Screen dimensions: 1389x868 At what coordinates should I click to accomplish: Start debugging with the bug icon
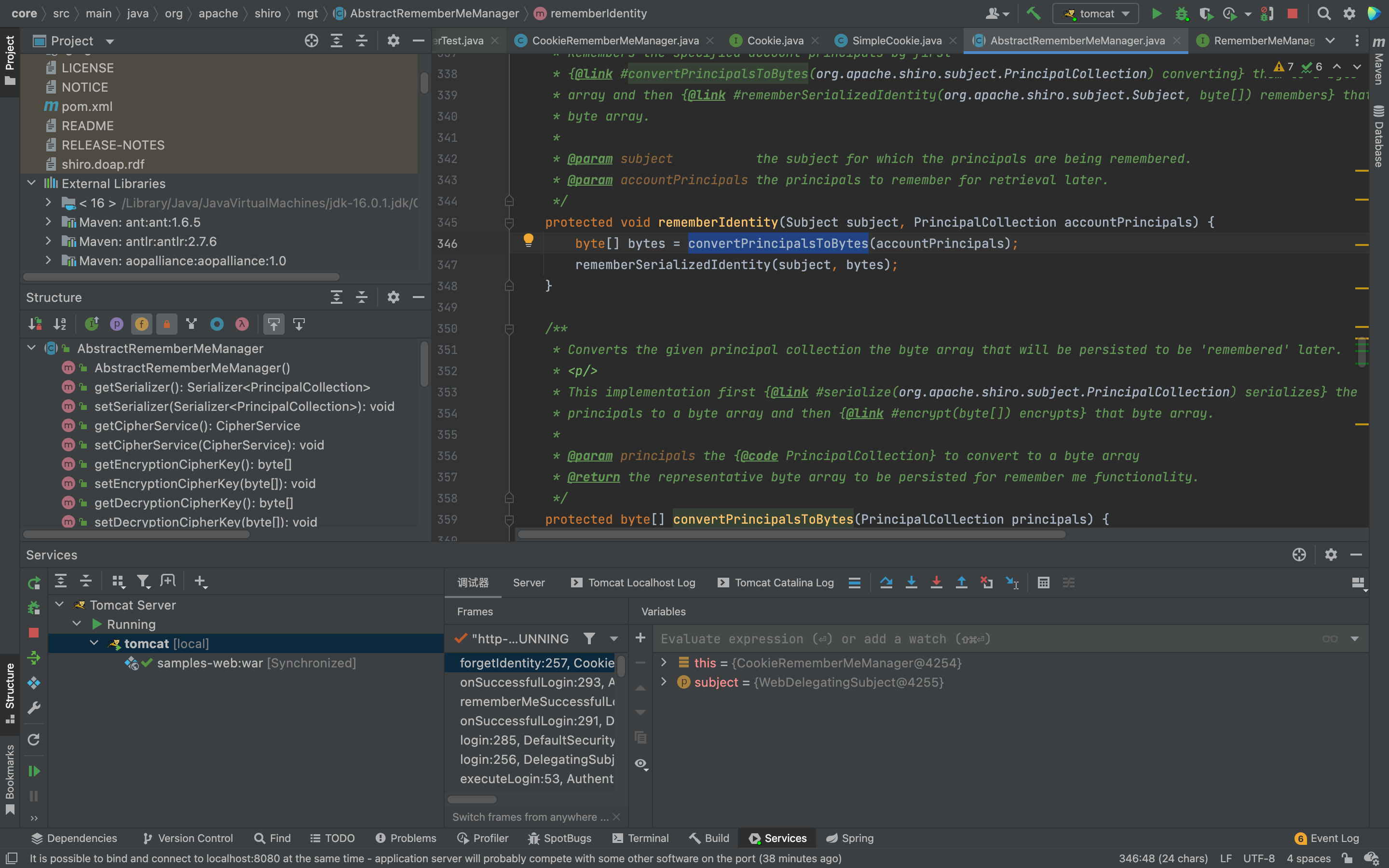click(1181, 13)
